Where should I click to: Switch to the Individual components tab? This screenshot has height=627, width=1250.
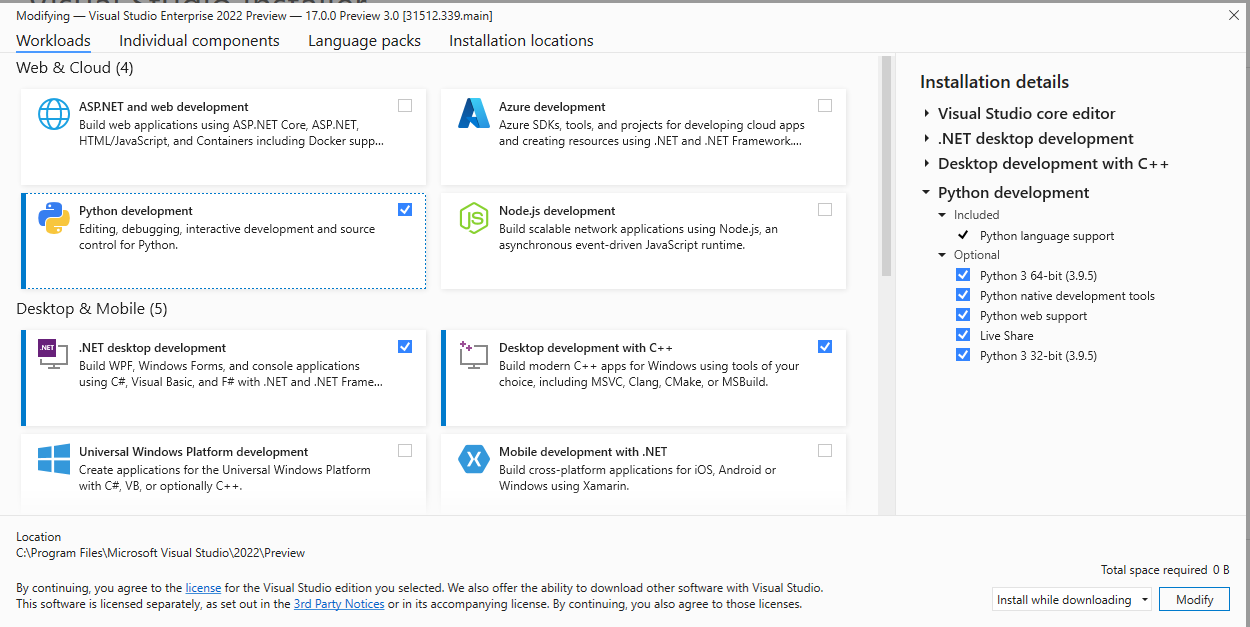pos(199,40)
